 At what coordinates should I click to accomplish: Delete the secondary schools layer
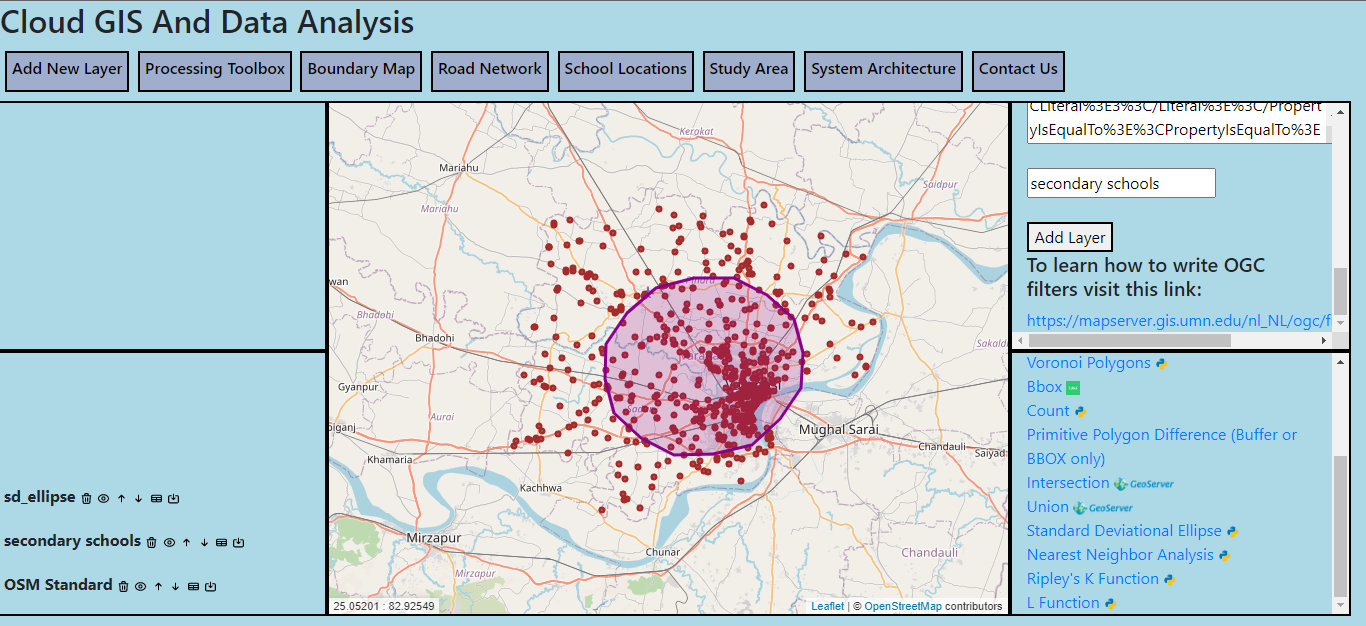[x=152, y=543]
